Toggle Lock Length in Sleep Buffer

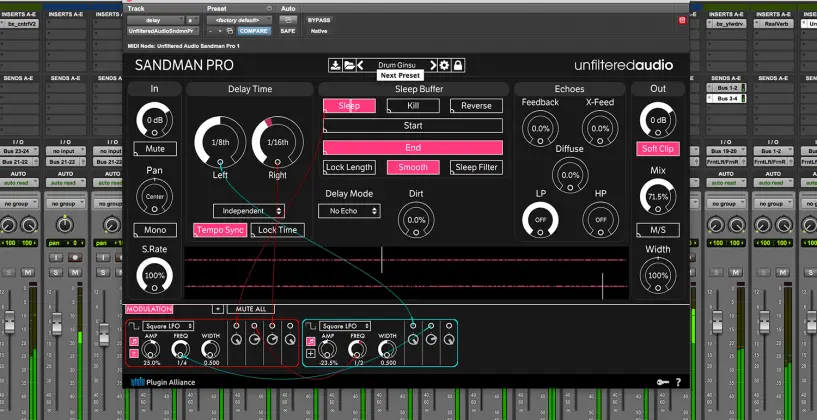coord(349,167)
